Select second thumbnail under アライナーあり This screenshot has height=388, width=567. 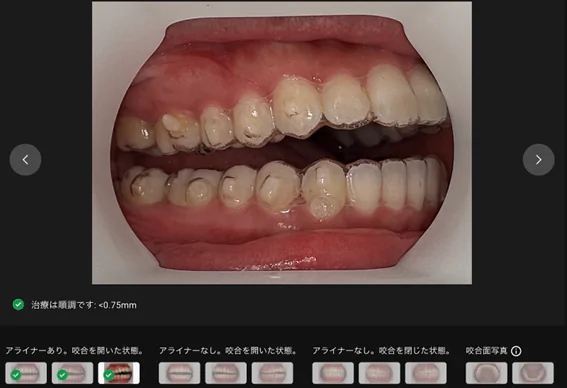point(72,373)
